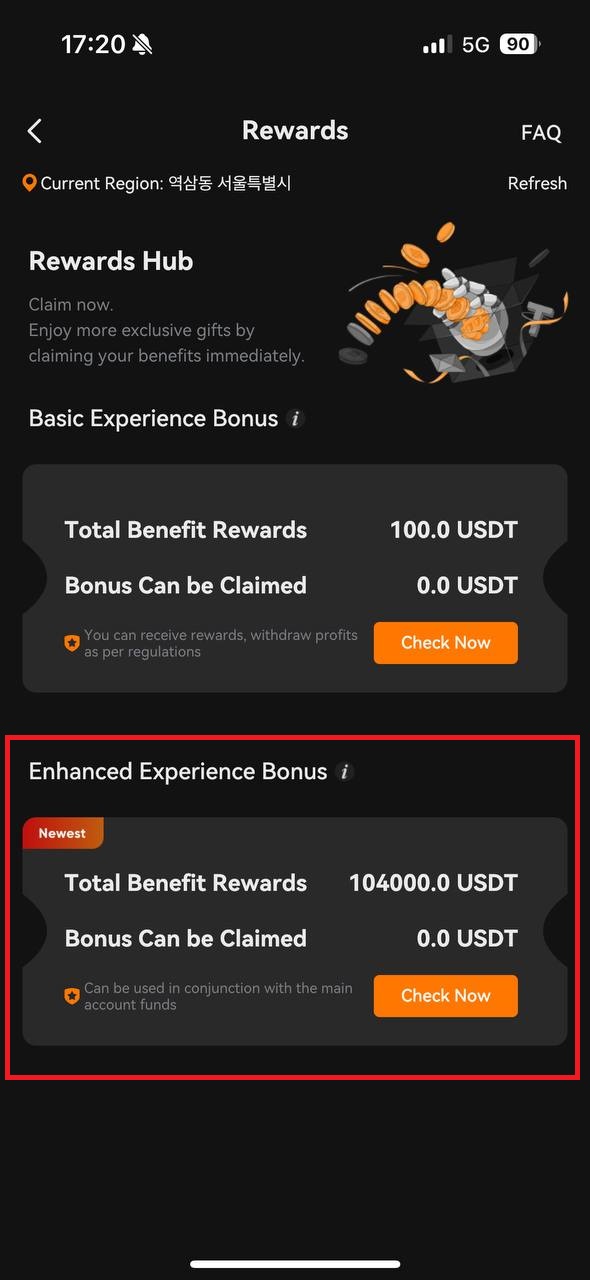
Task: Open info icon beside Enhanced Experience Bonus
Action: coord(345,772)
